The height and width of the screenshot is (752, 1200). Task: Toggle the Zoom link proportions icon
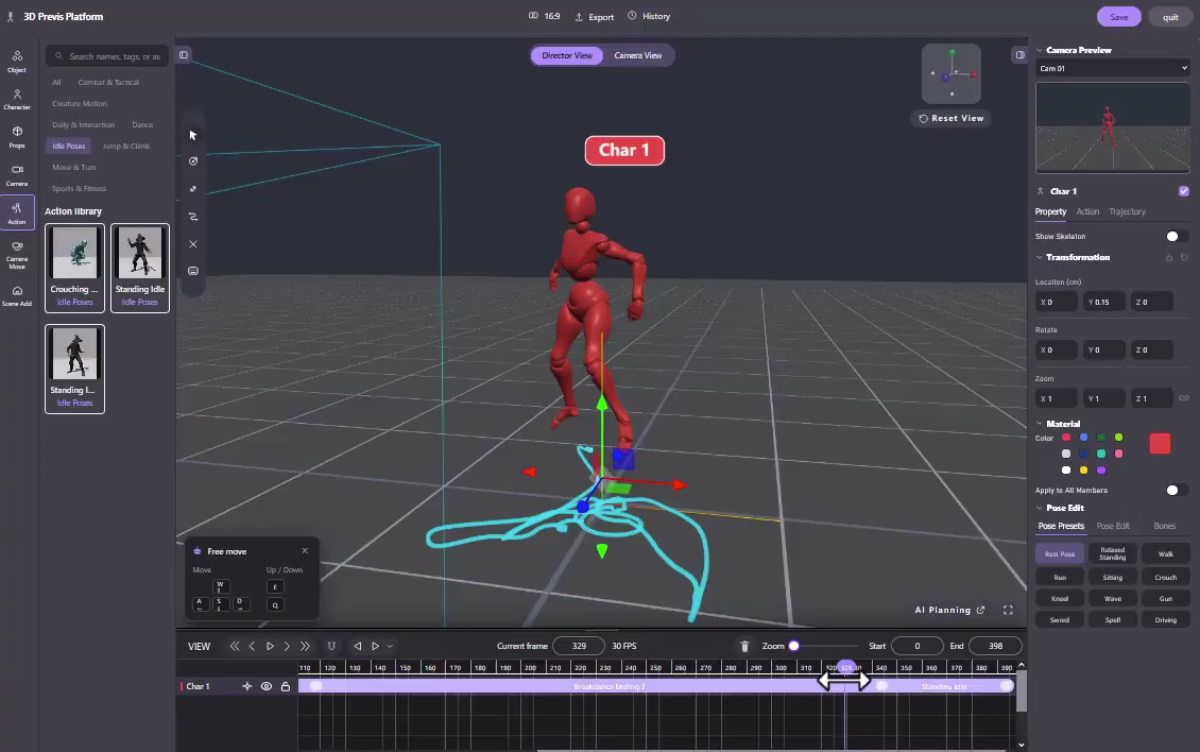pyautogui.click(x=1184, y=398)
